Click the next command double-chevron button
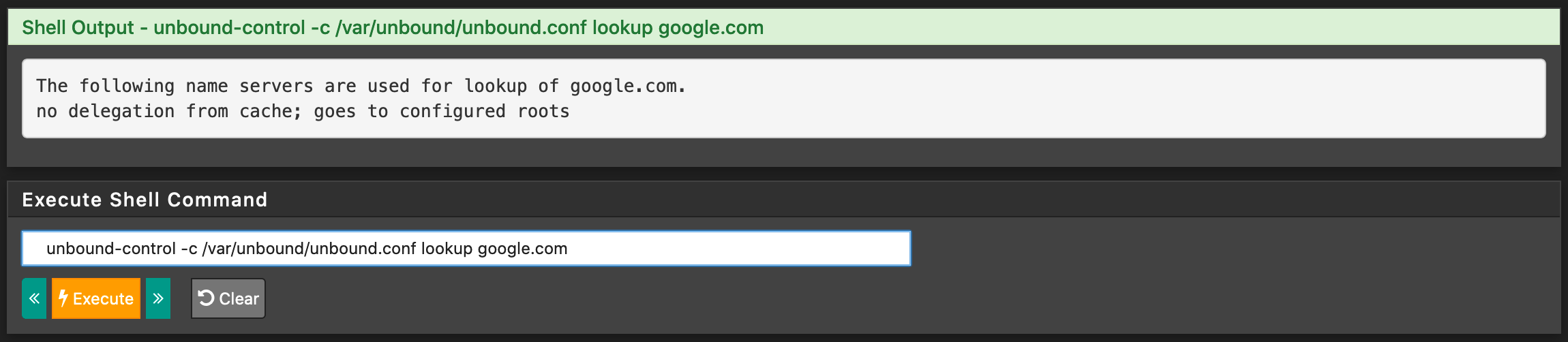 158,298
